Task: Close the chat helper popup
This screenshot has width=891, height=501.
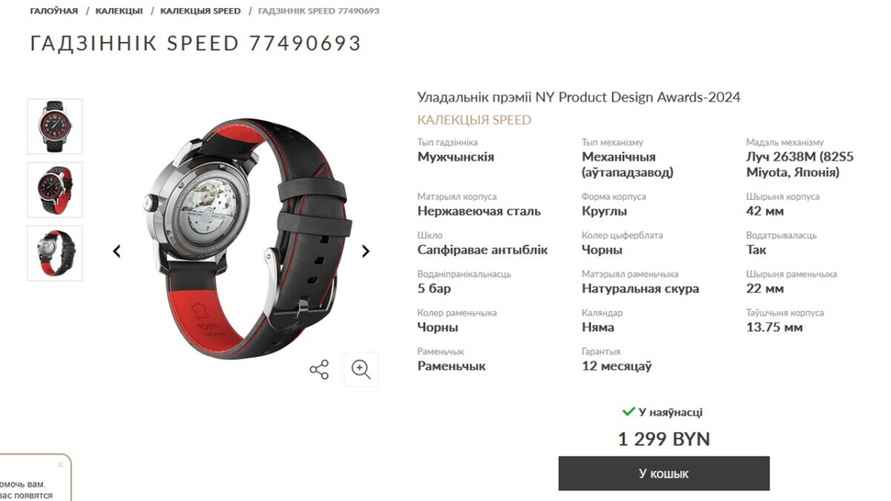Action: pyautogui.click(x=60, y=465)
